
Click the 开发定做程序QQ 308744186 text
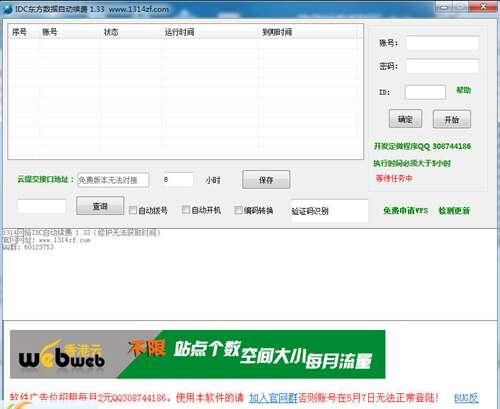422,146
